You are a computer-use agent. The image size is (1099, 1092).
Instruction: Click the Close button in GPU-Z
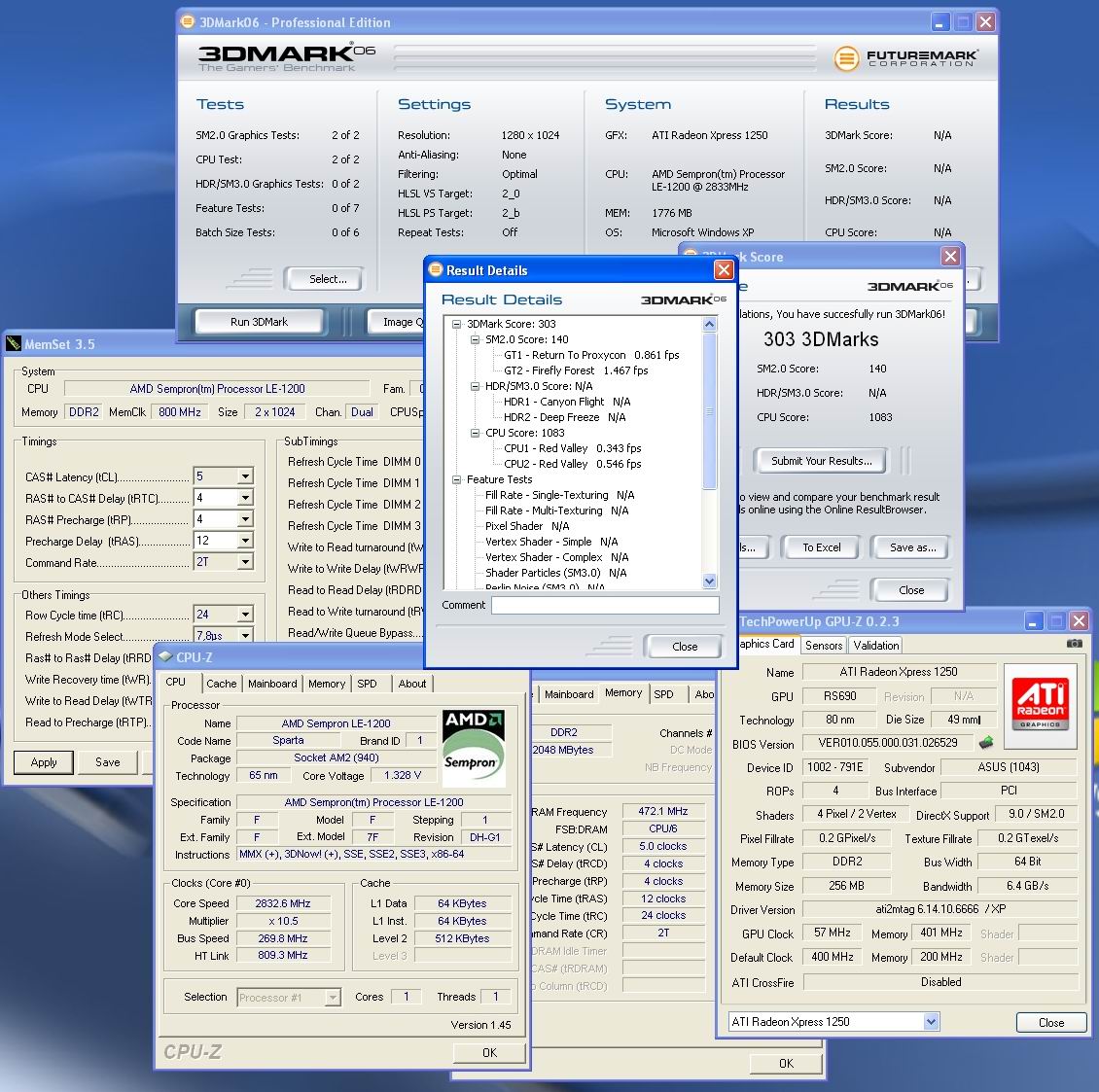[1051, 1023]
